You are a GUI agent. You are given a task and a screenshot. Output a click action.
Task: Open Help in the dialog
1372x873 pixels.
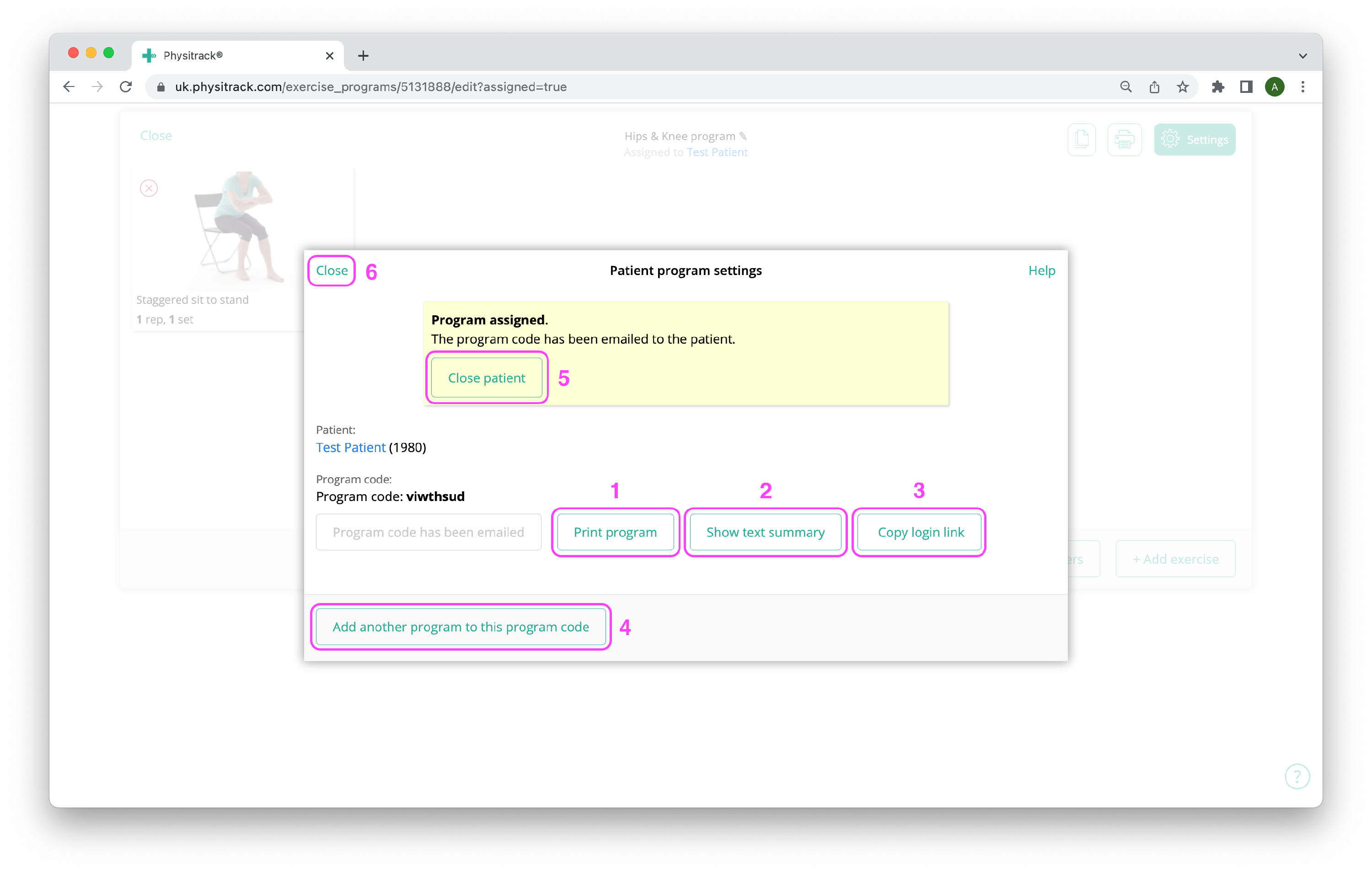(x=1041, y=270)
